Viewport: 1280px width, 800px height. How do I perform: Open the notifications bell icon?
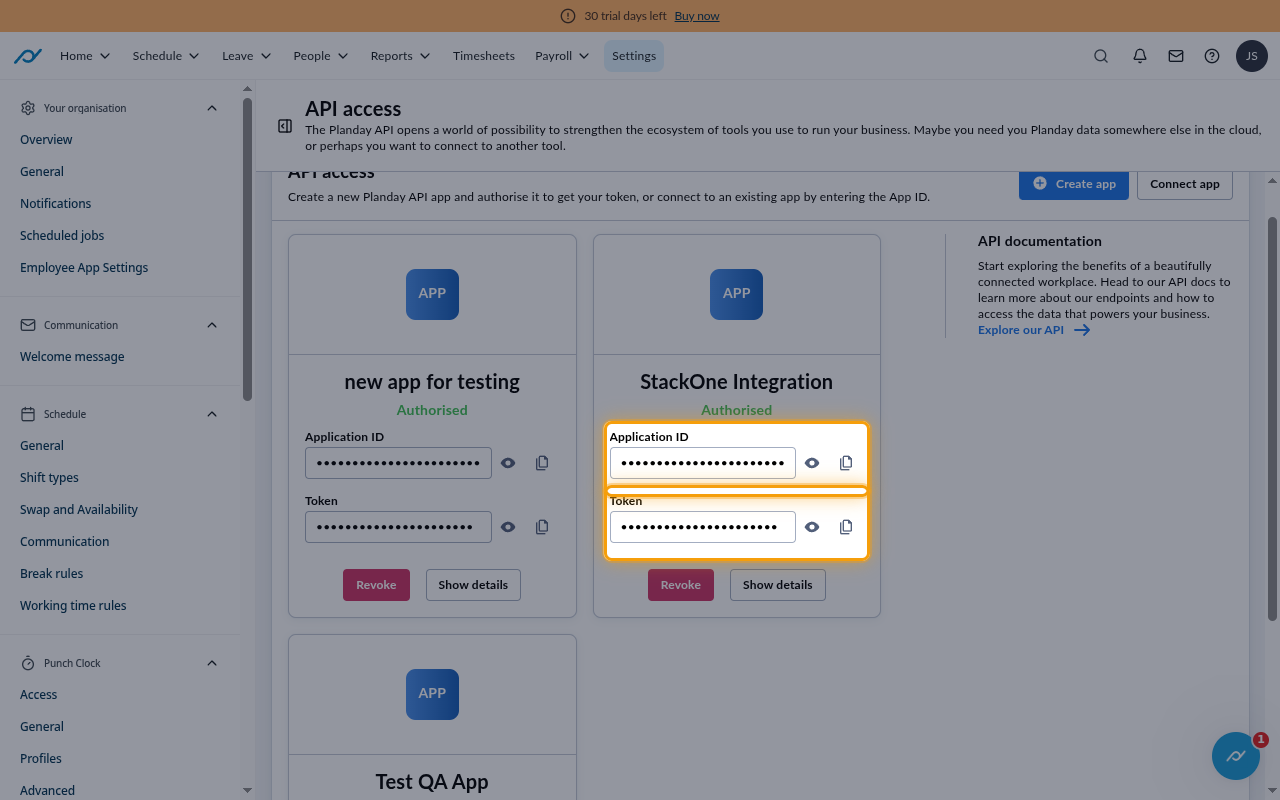coord(1139,56)
